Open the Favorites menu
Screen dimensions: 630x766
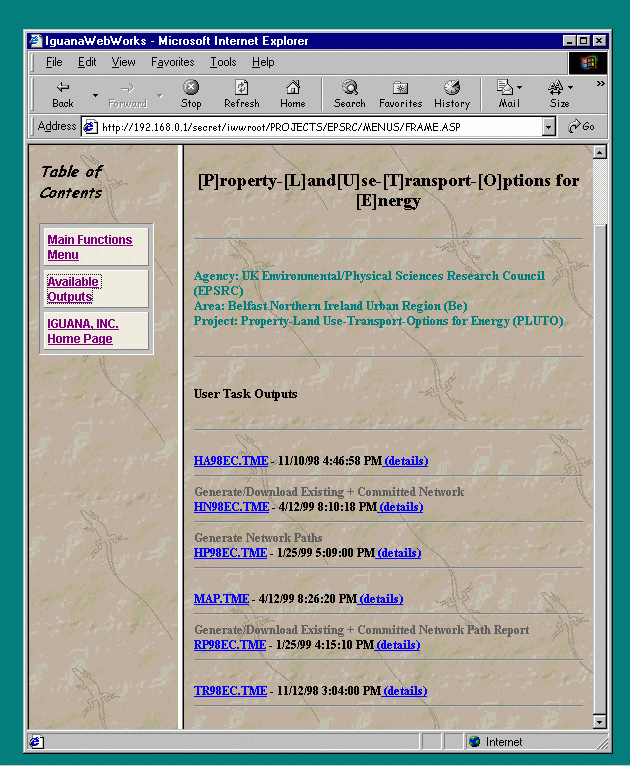[172, 62]
